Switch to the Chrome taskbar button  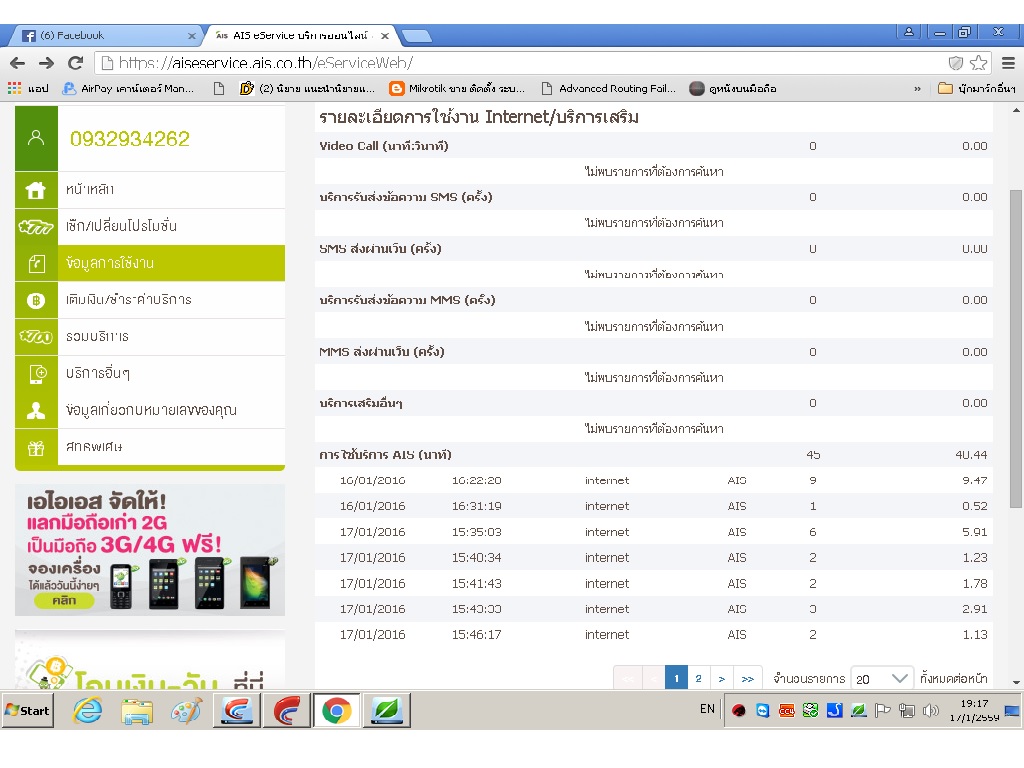tap(336, 711)
